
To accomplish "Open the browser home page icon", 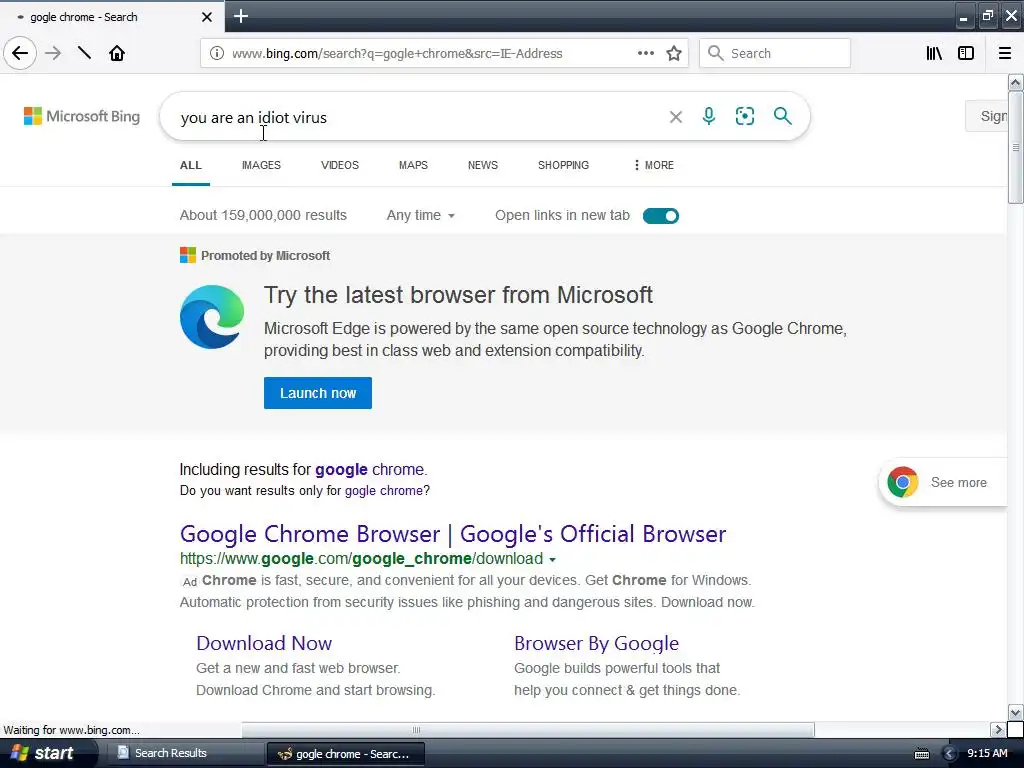I will pyautogui.click(x=117, y=53).
